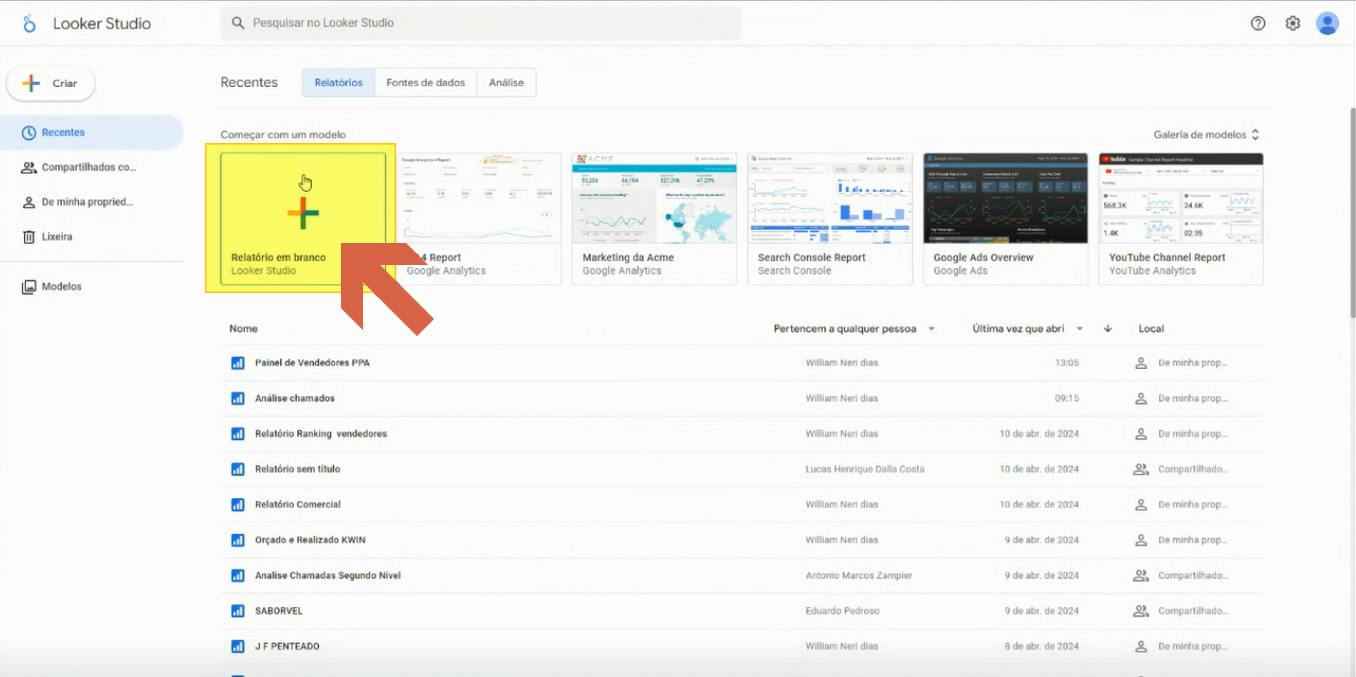1356x677 pixels.
Task: Click the 09:15 last opened time
Action: coord(1067,398)
